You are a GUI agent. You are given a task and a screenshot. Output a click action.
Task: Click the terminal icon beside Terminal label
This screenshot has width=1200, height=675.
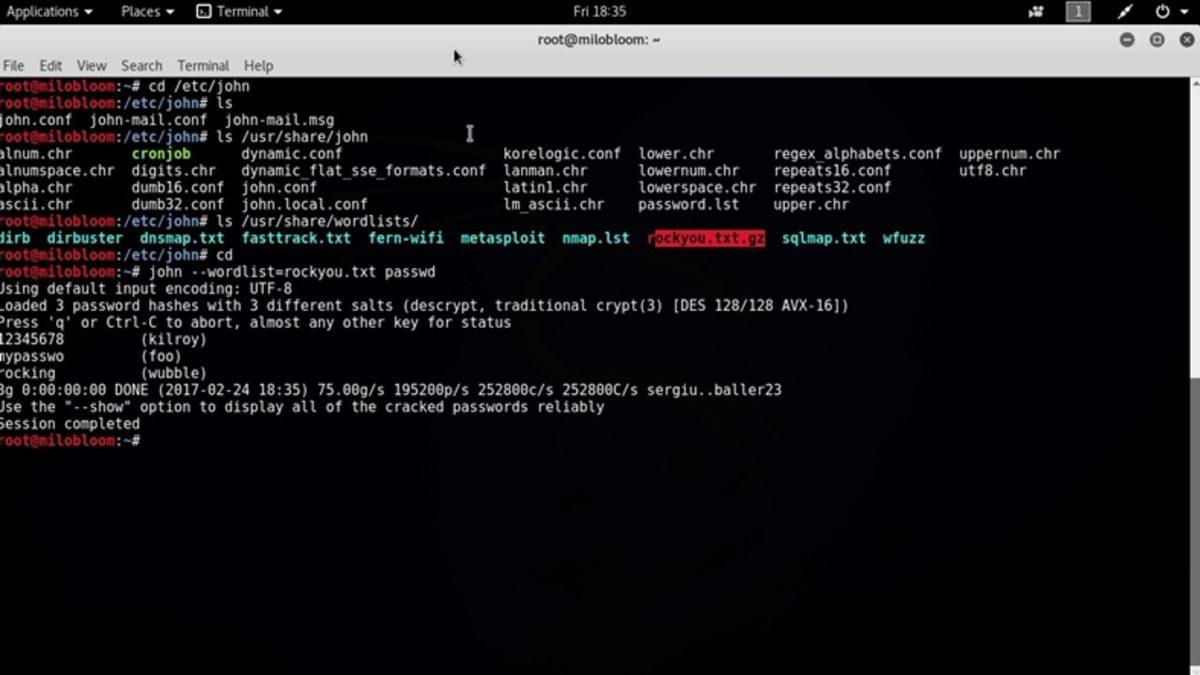tap(203, 11)
